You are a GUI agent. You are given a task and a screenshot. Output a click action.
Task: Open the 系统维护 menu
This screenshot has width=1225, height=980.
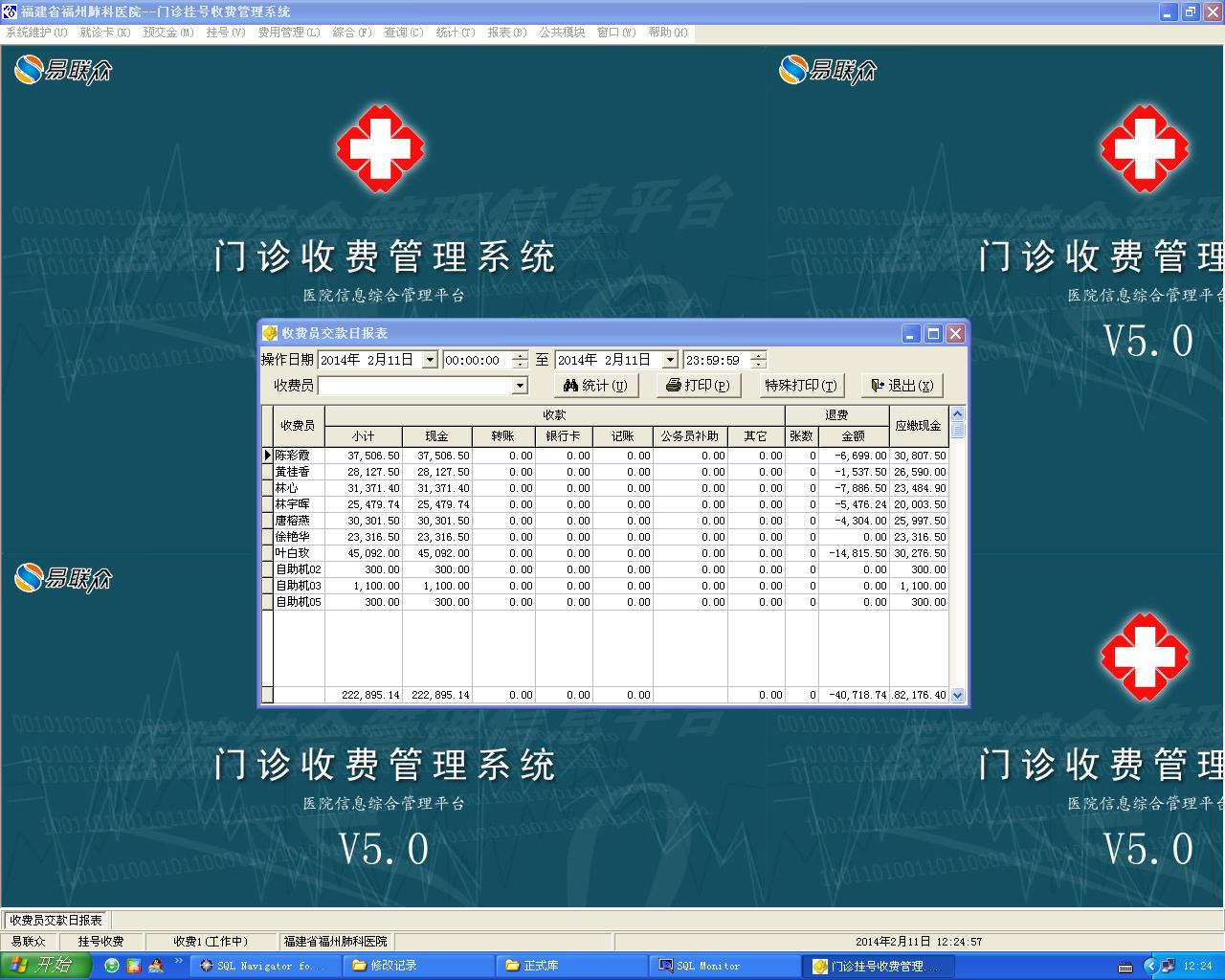36,33
